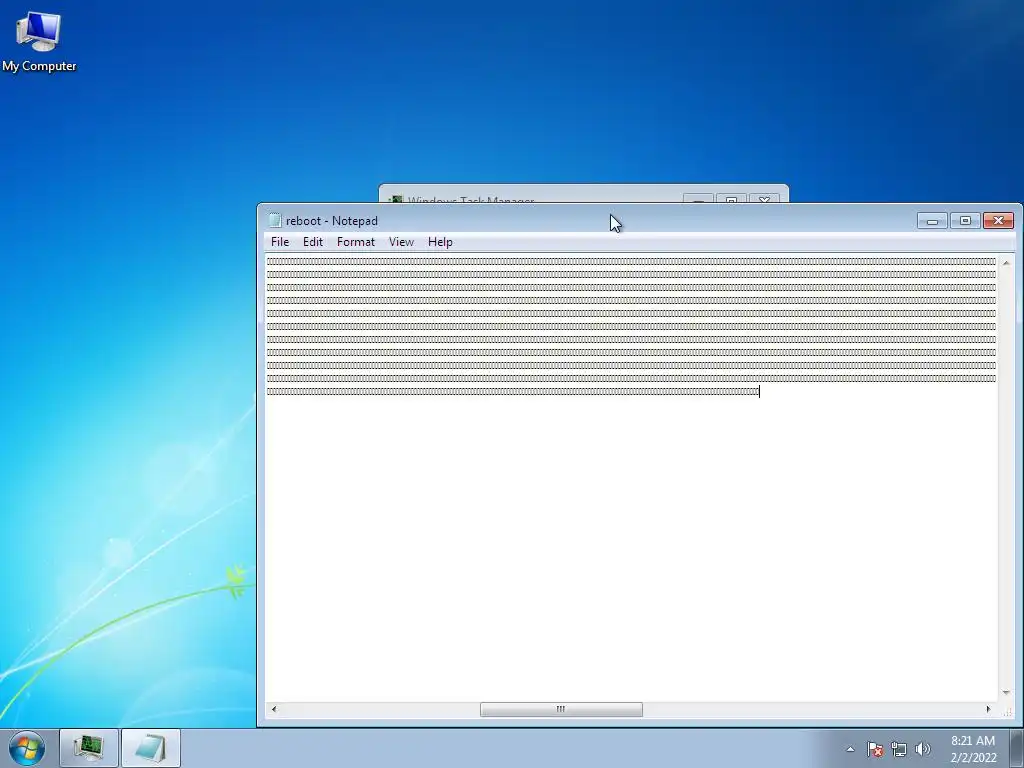Maximize the reboot - Notepad window
The width and height of the screenshot is (1024, 768).
(x=965, y=221)
